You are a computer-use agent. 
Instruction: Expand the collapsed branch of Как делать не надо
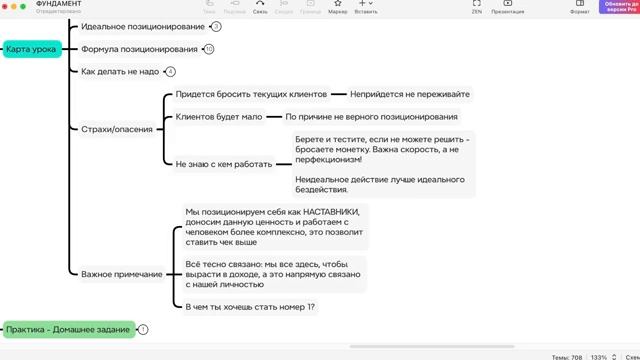[x=170, y=71]
